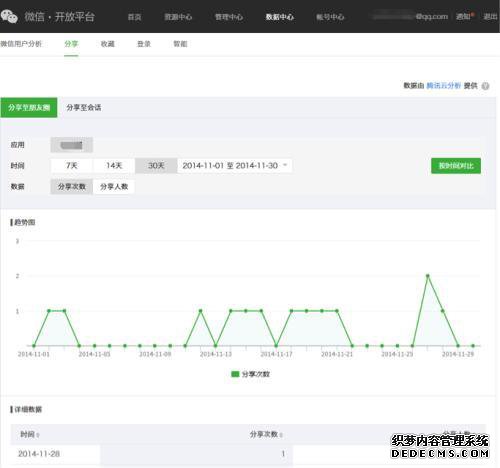
Task: Select the 分享至朋友圈 tab
Action: point(29,107)
